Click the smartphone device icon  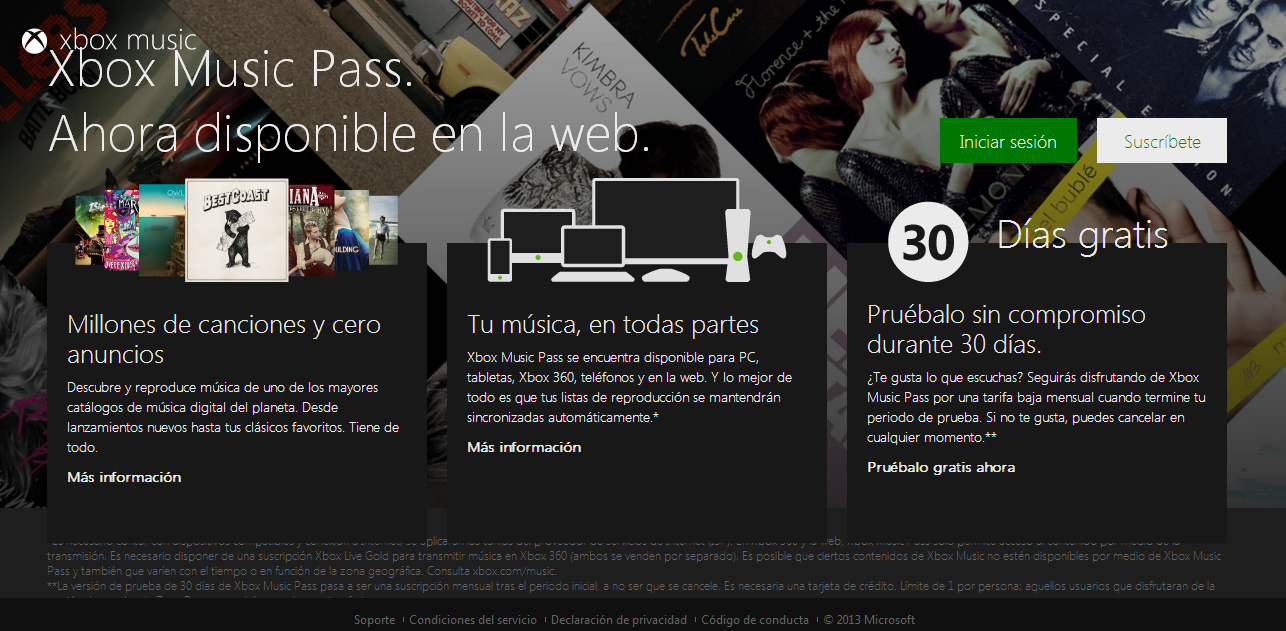[500, 260]
